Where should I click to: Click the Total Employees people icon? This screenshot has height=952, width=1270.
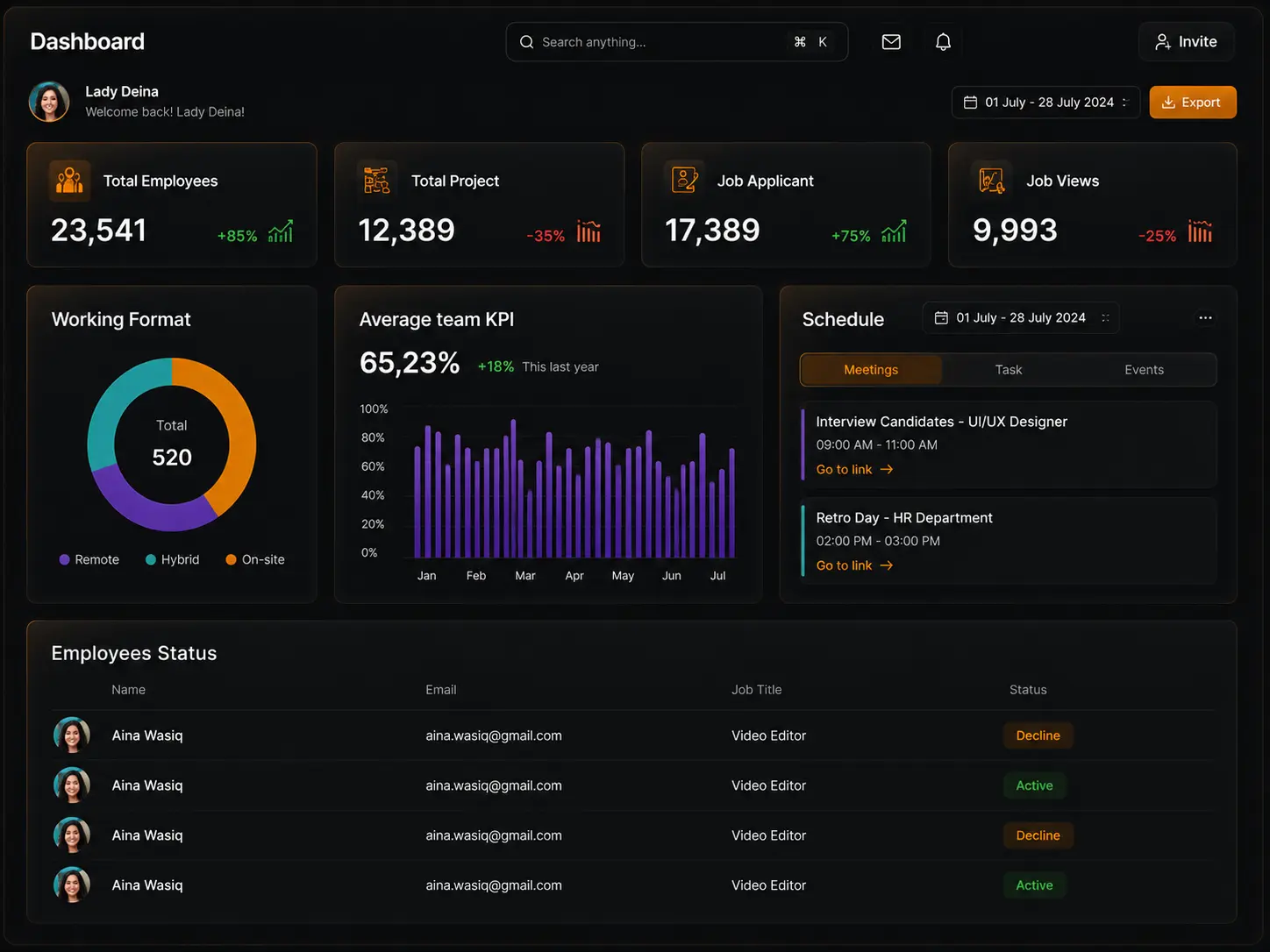(70, 181)
